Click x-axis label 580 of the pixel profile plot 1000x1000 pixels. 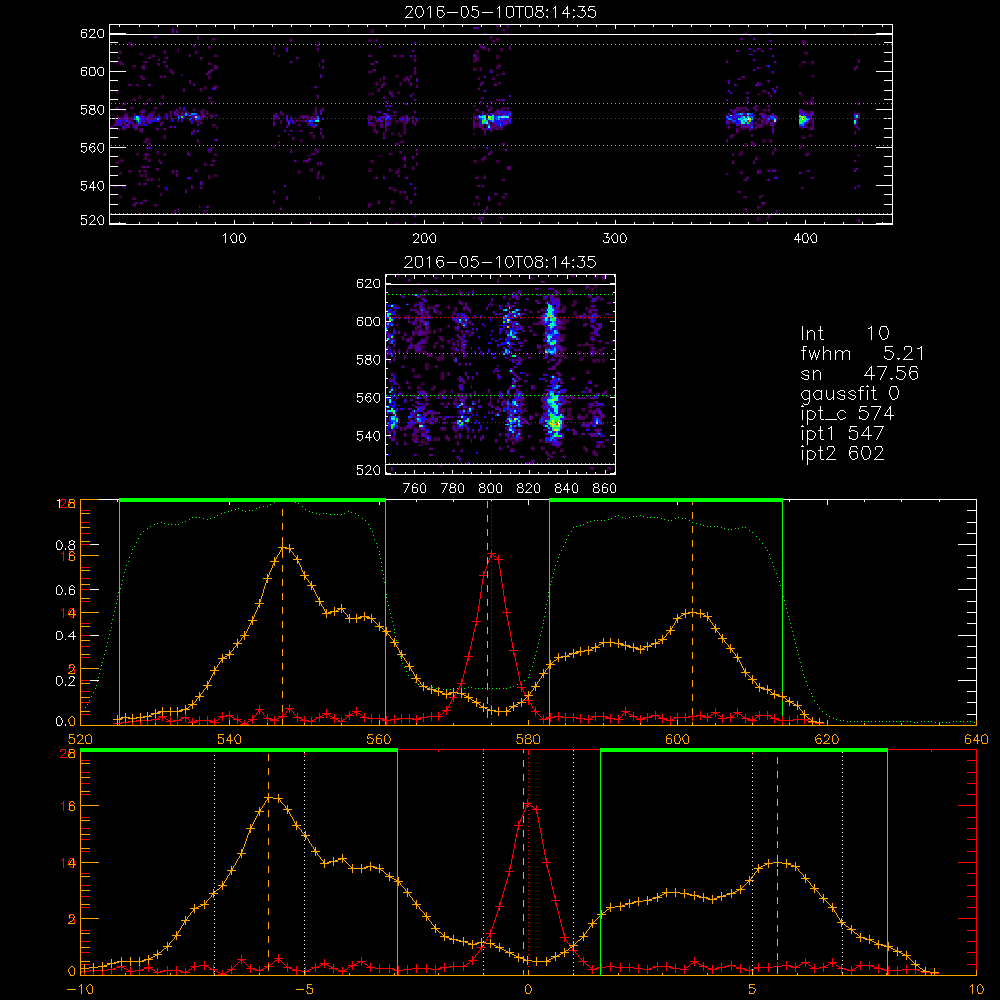528,740
